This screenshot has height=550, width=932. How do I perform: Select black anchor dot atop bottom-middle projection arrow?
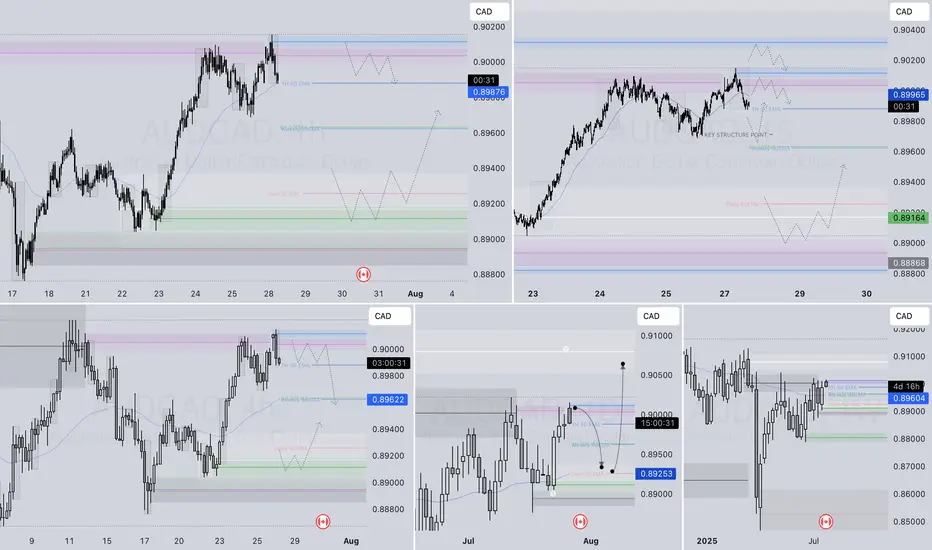tap(623, 364)
